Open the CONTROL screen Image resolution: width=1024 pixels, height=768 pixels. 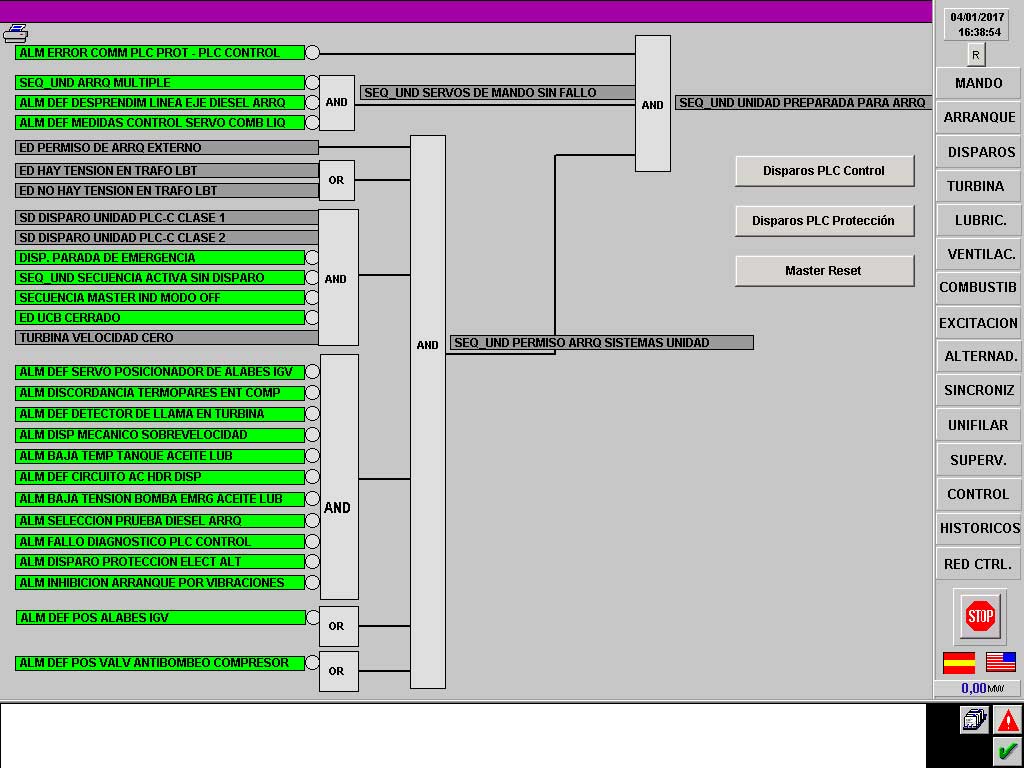[978, 494]
